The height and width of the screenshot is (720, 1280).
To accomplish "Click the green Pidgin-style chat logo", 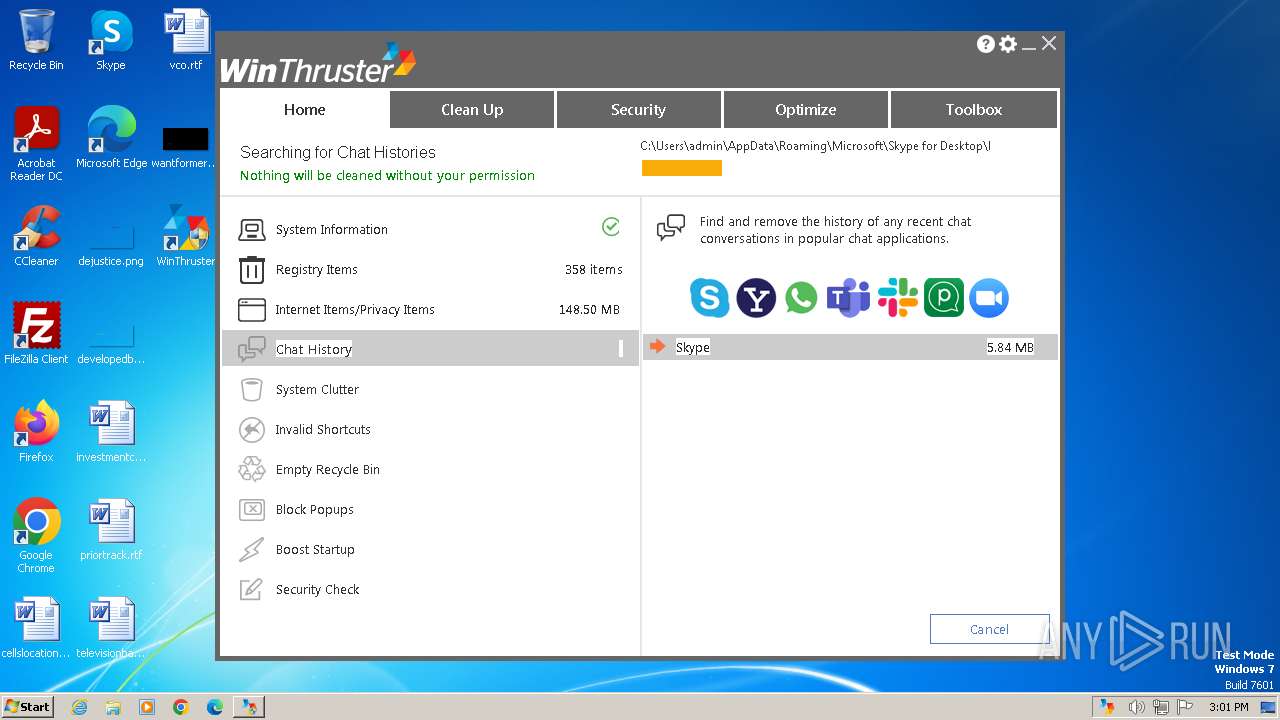I will click(943, 298).
